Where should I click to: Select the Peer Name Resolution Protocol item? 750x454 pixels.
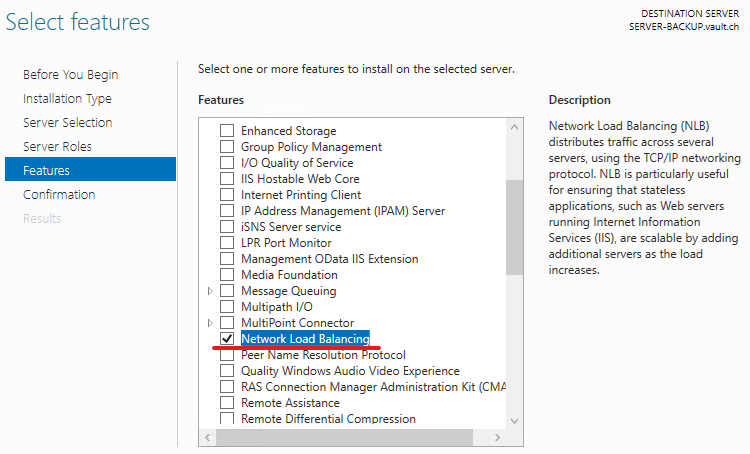(323, 355)
